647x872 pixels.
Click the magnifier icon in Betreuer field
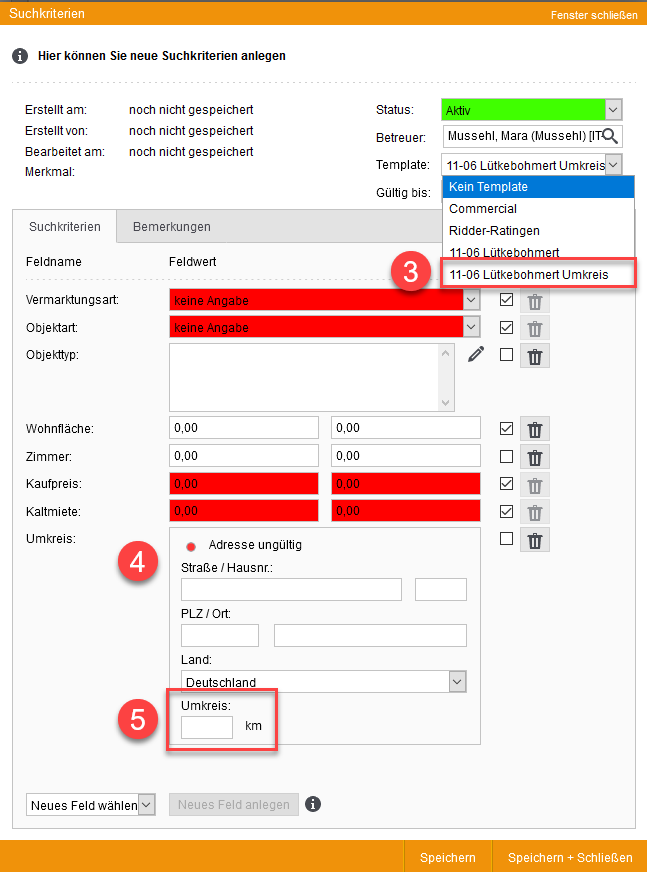[609, 137]
